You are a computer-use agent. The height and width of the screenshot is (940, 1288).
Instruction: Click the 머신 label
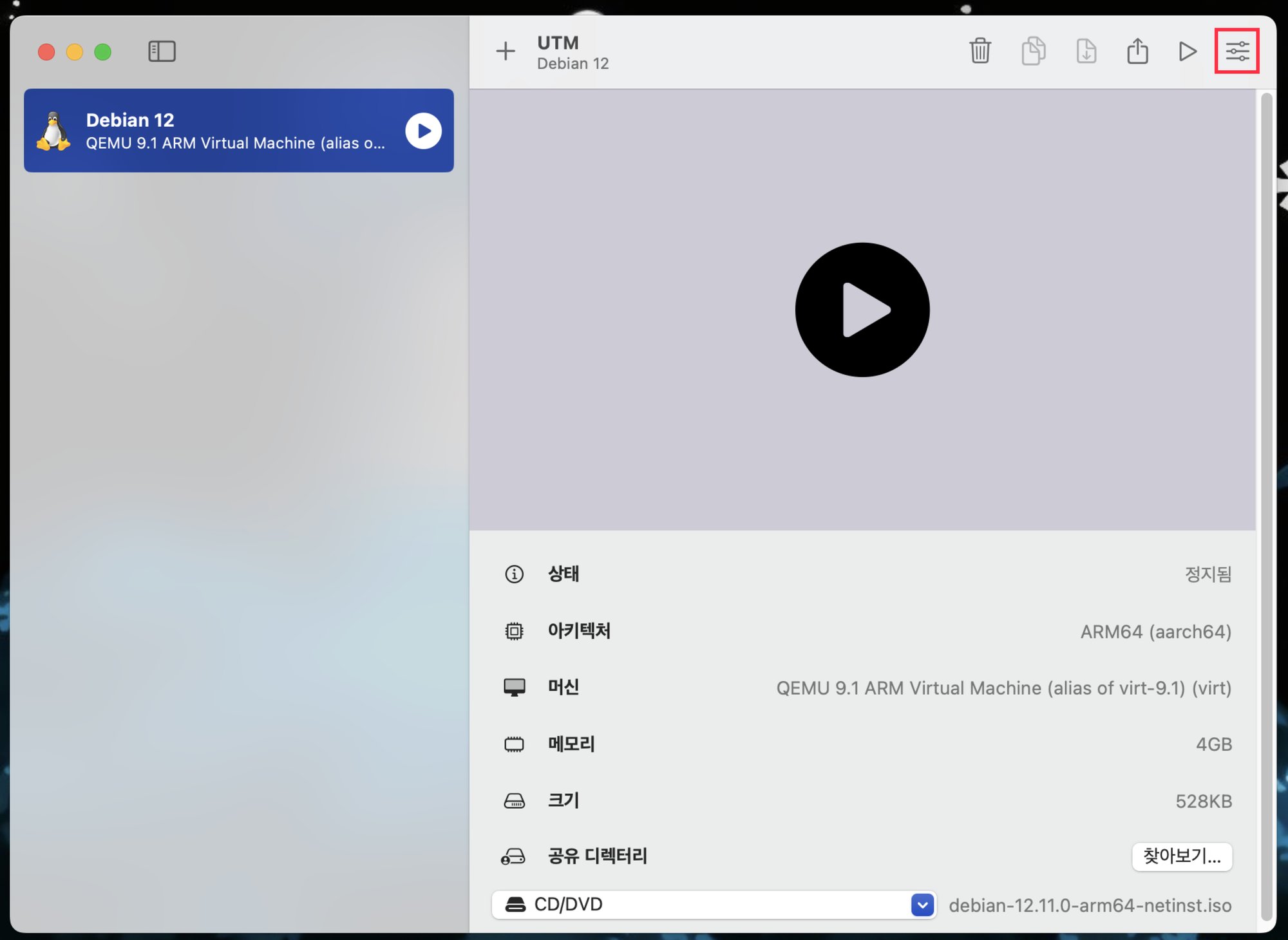click(563, 687)
